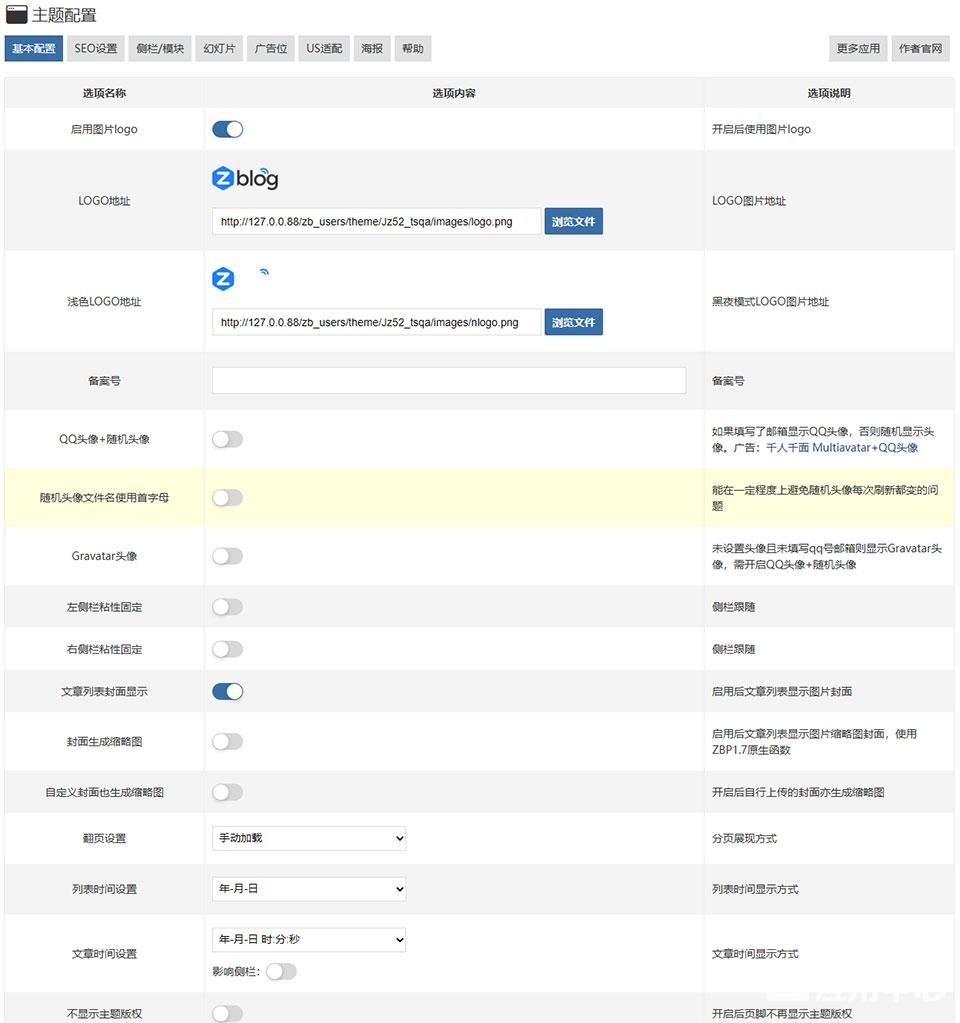
Task: Click 浏览文件 button for LOGO地址
Action: click(x=573, y=222)
